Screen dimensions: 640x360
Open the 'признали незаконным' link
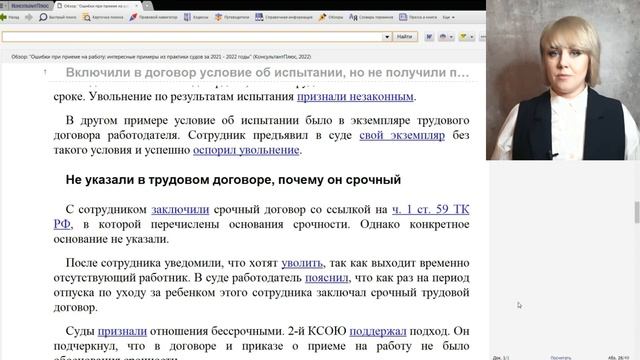[355, 97]
